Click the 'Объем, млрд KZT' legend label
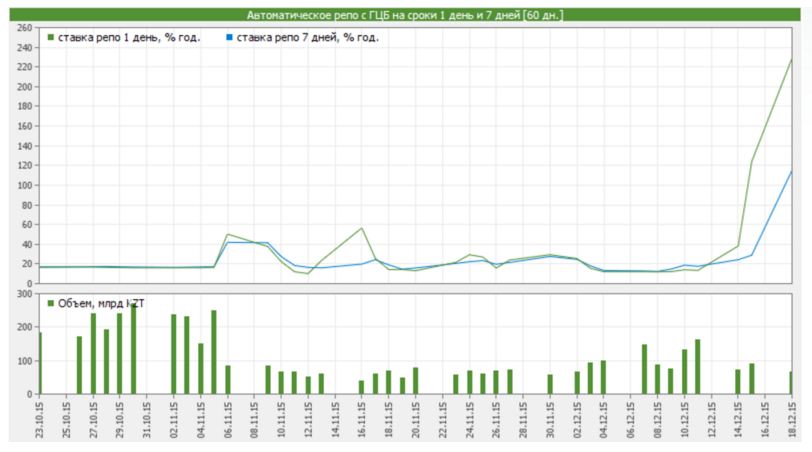This screenshot has width=812, height=452. tap(101, 302)
